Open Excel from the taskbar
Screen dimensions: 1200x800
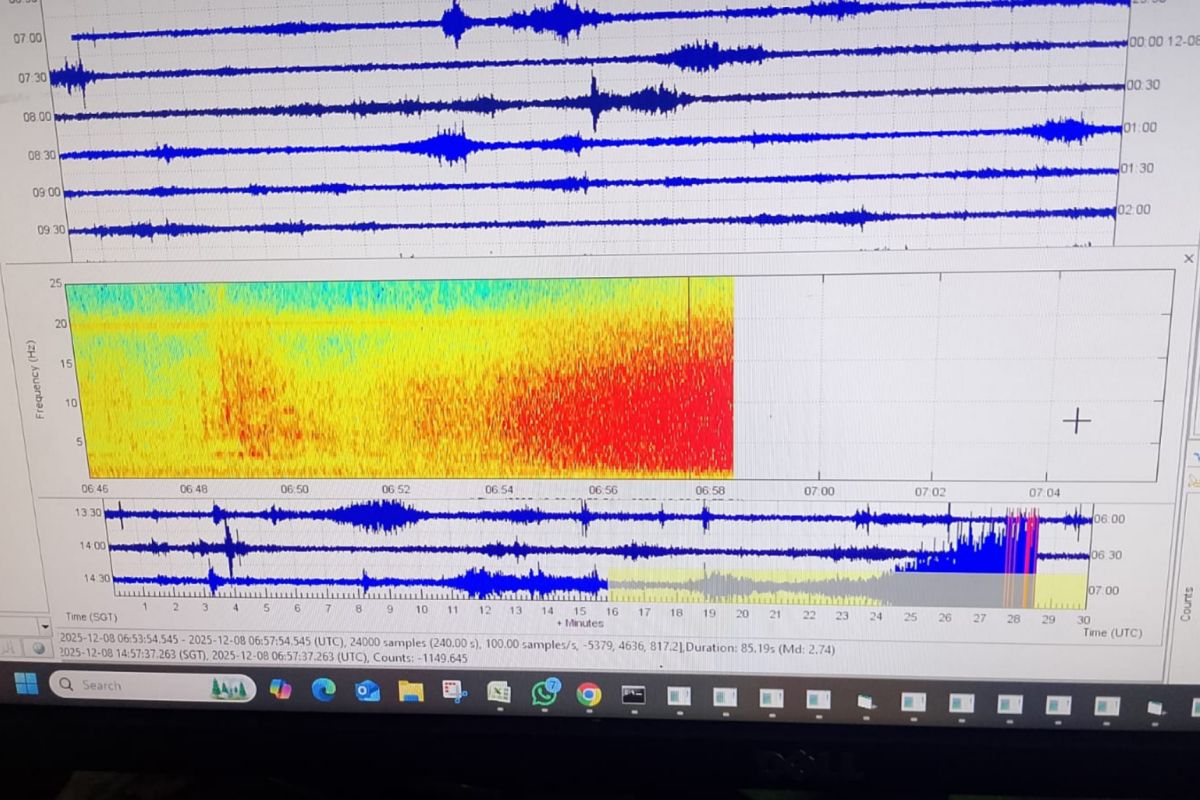499,692
